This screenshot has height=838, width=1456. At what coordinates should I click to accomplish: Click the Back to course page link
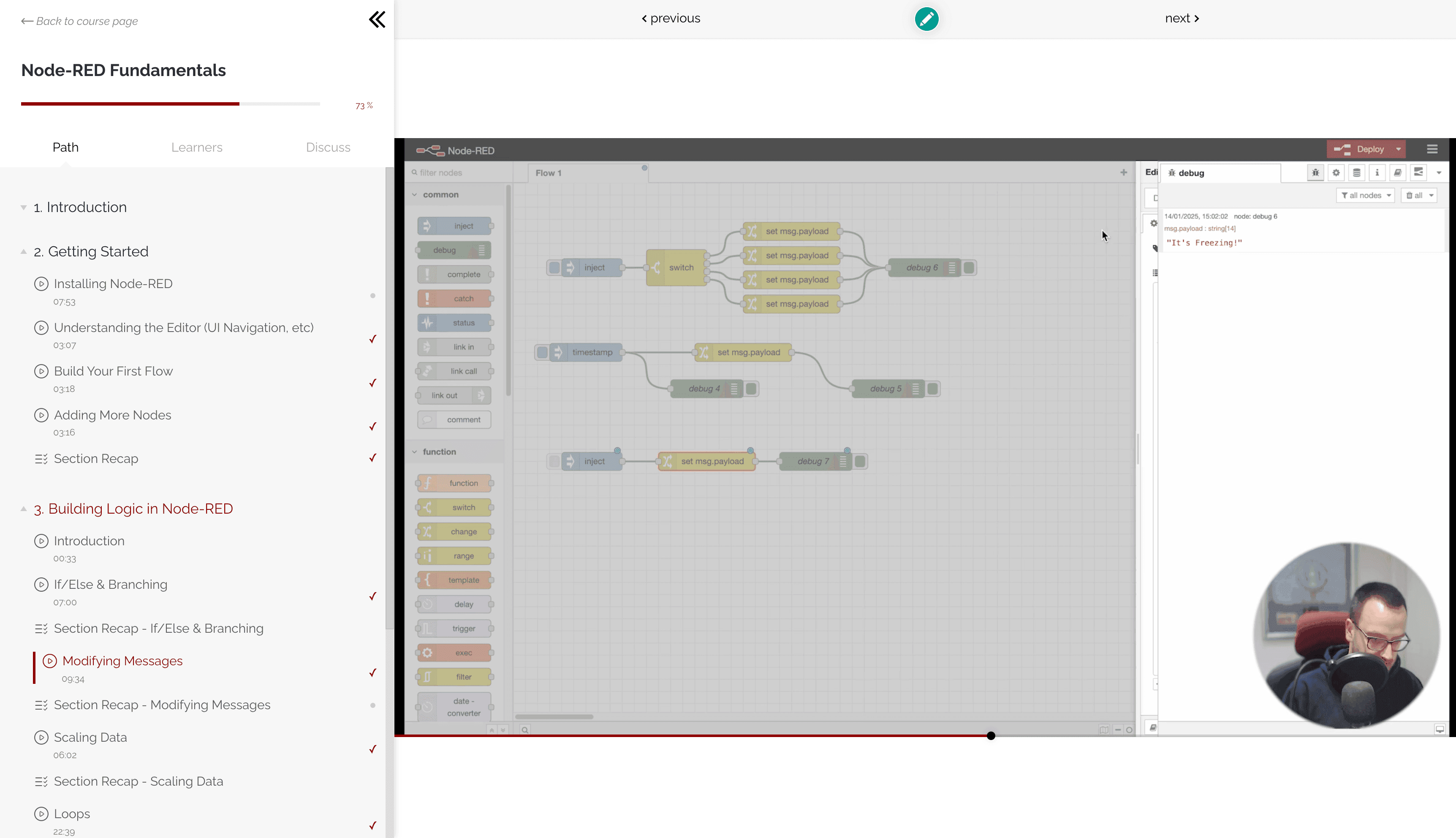pos(79,21)
